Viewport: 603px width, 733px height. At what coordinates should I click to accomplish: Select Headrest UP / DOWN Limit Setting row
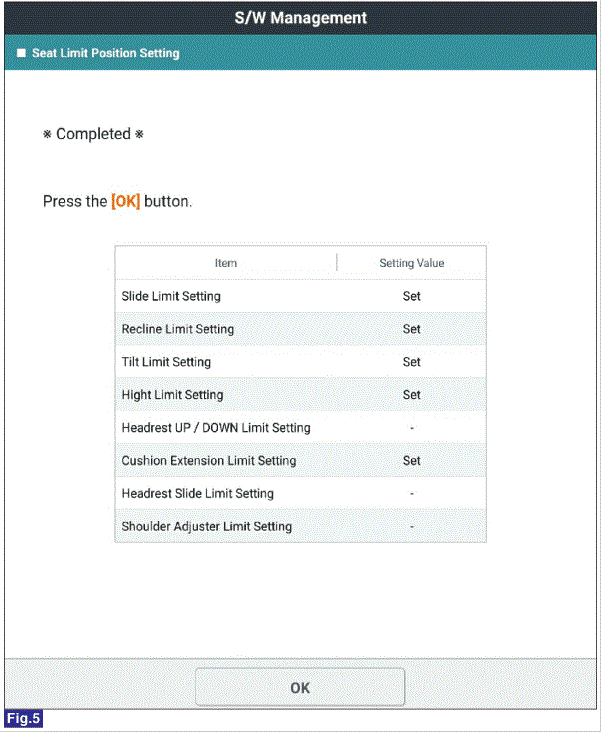pos(301,428)
